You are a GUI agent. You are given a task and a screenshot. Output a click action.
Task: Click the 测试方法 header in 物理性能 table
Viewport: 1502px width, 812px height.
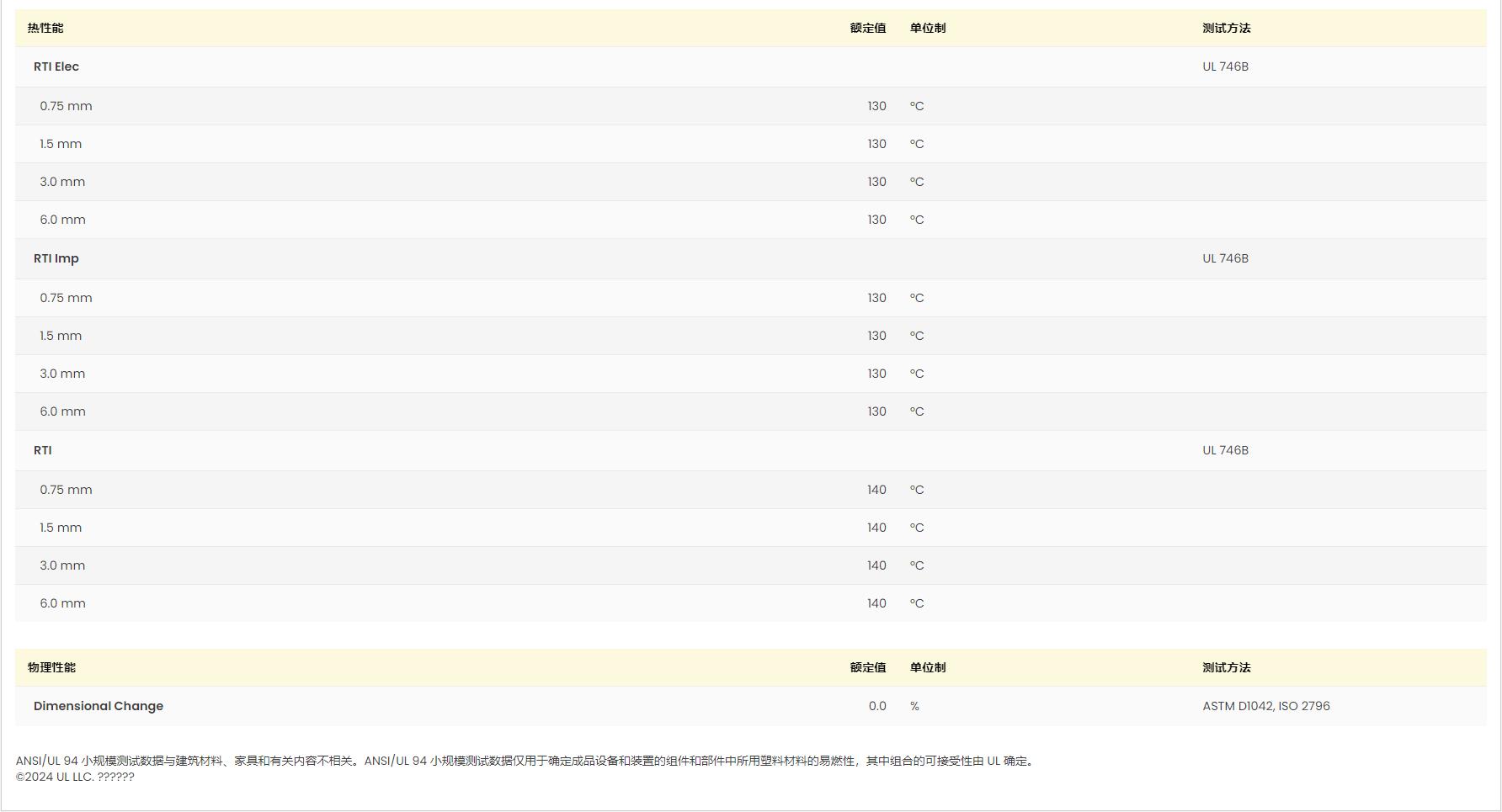click(1226, 667)
